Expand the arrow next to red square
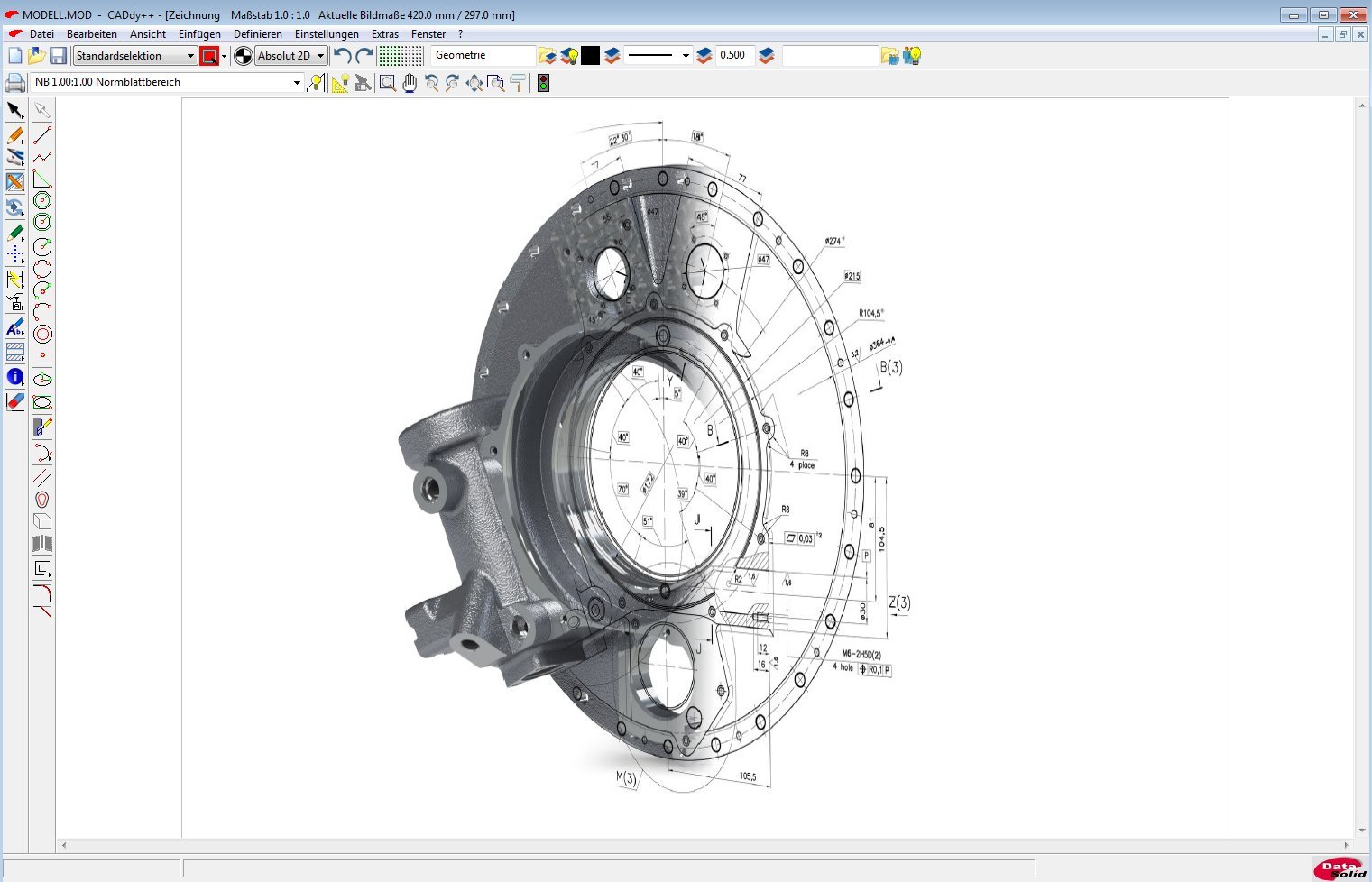Image resolution: width=1372 pixels, height=882 pixels. pyautogui.click(x=224, y=56)
